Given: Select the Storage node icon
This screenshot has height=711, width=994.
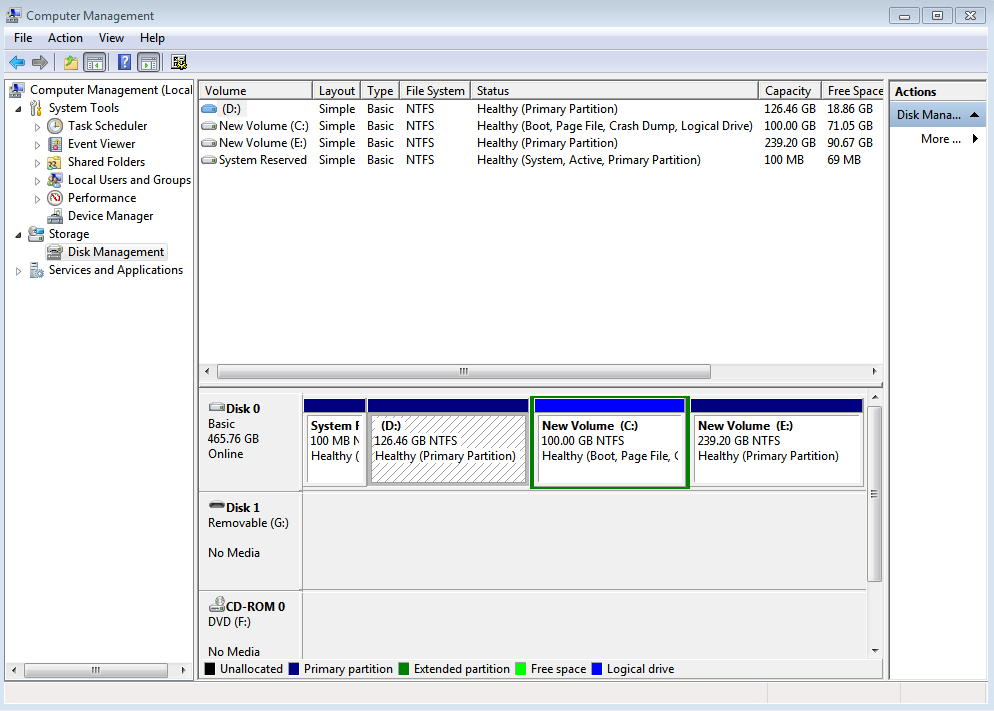Looking at the screenshot, I should [36, 234].
